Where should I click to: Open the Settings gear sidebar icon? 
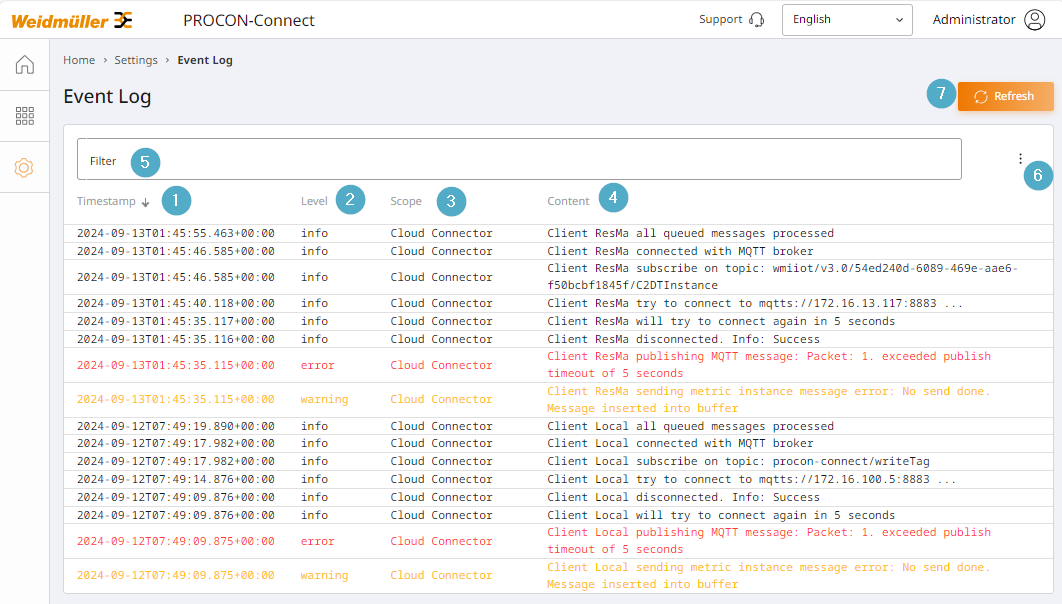pos(24,167)
